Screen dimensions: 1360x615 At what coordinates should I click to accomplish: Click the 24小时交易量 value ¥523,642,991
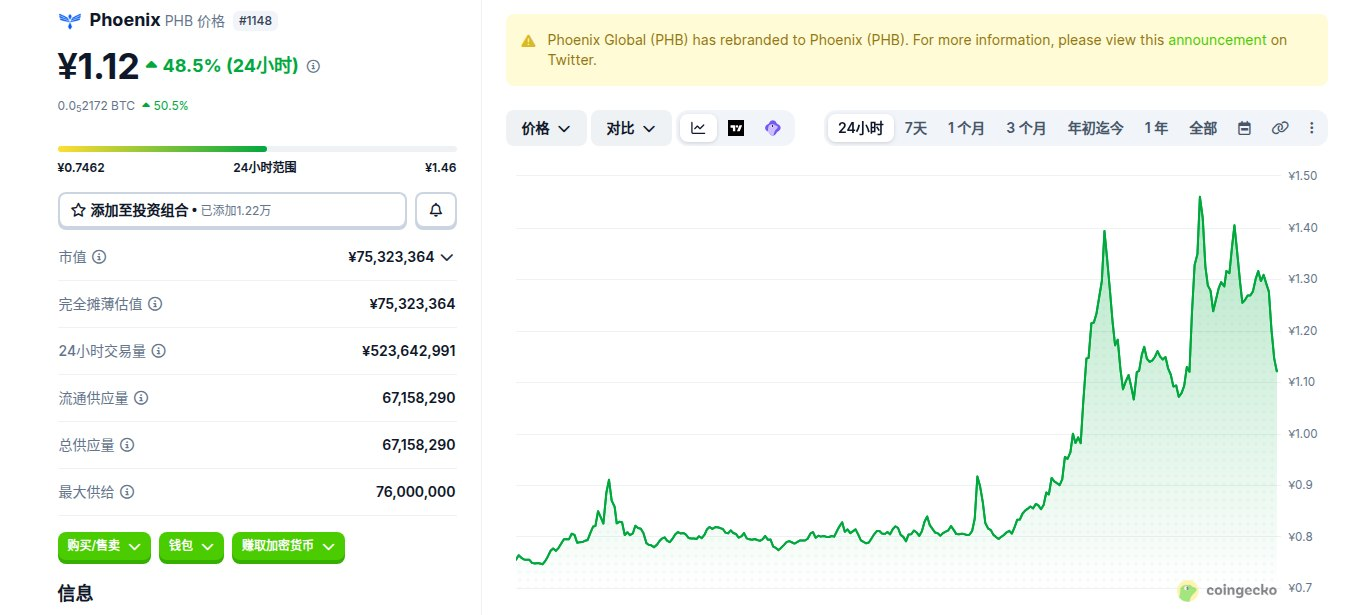(409, 351)
